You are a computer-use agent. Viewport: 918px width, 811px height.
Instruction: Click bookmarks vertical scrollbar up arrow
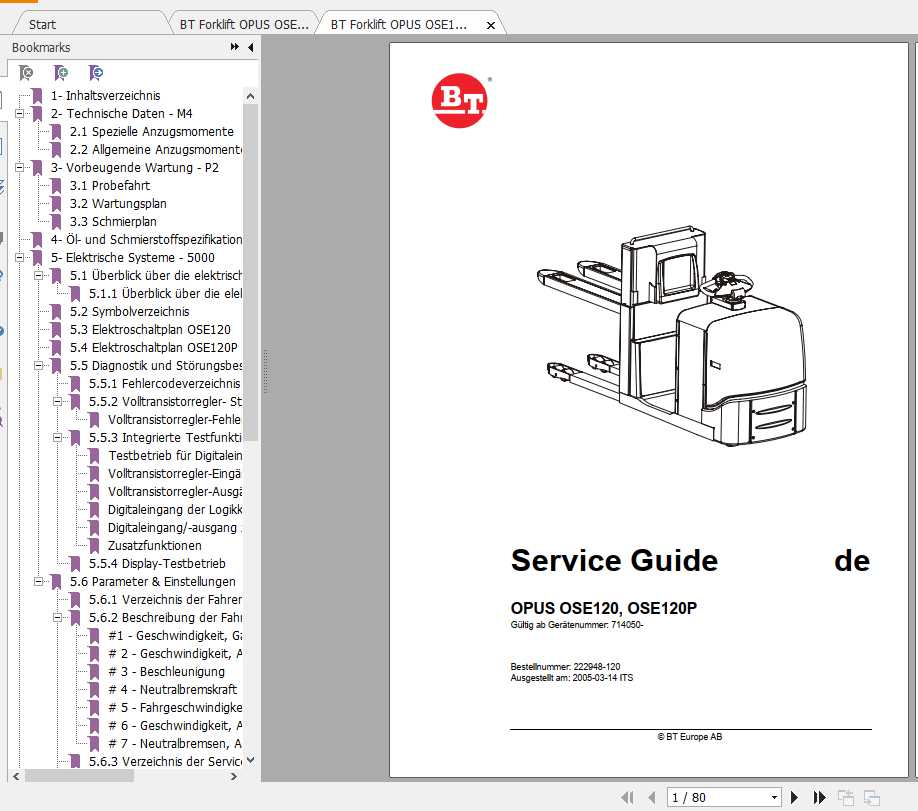tap(251, 96)
